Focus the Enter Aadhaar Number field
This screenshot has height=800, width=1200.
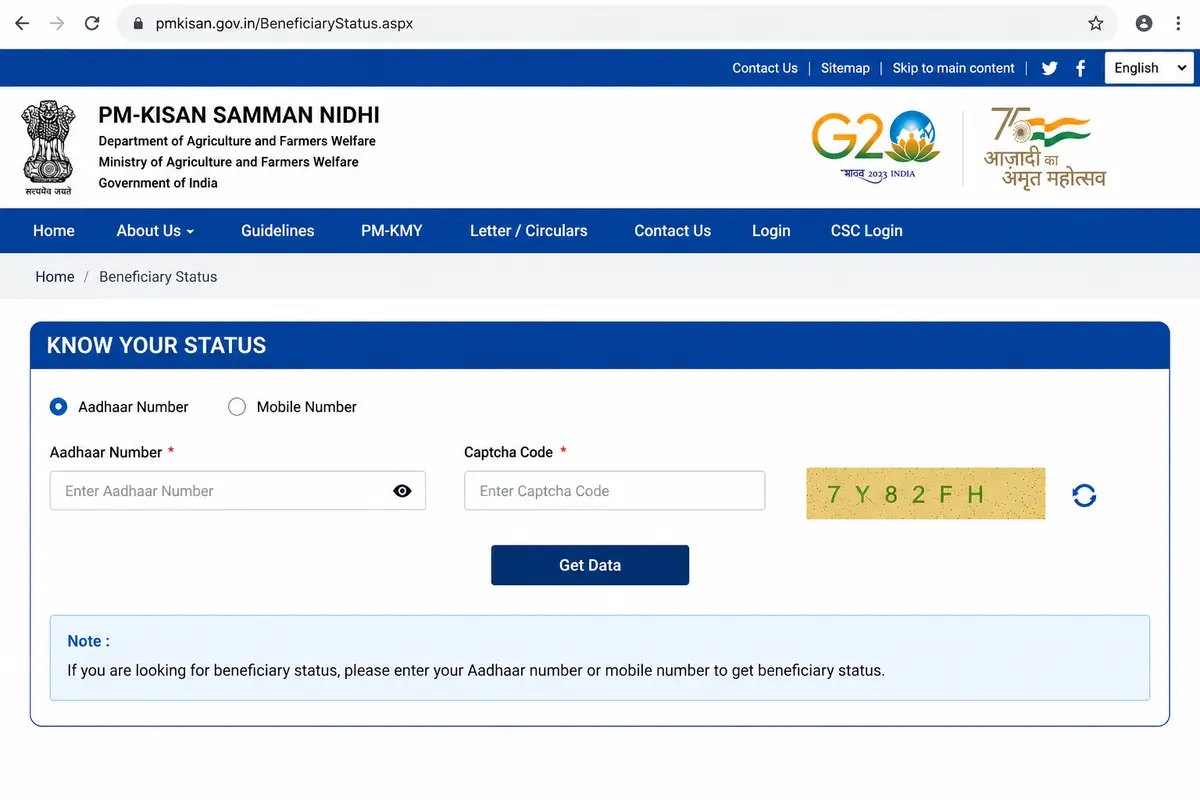pos(238,491)
